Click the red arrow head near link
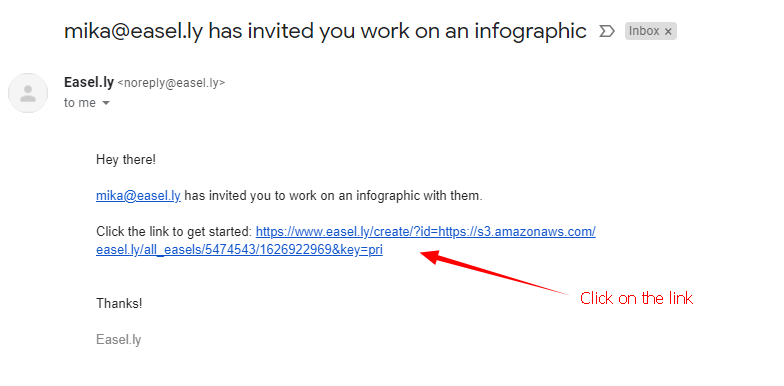 click(x=431, y=256)
